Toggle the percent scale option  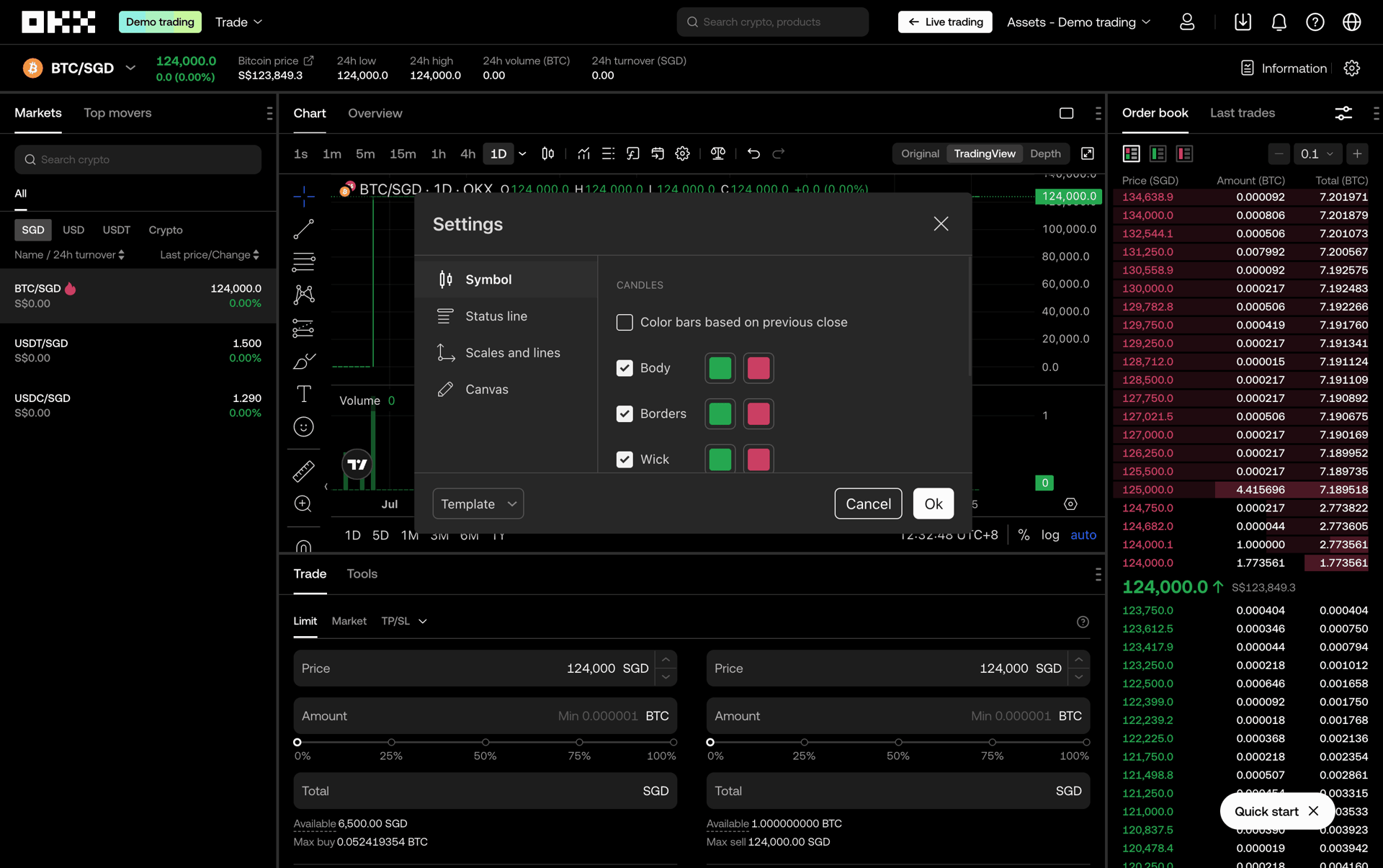click(x=1024, y=535)
